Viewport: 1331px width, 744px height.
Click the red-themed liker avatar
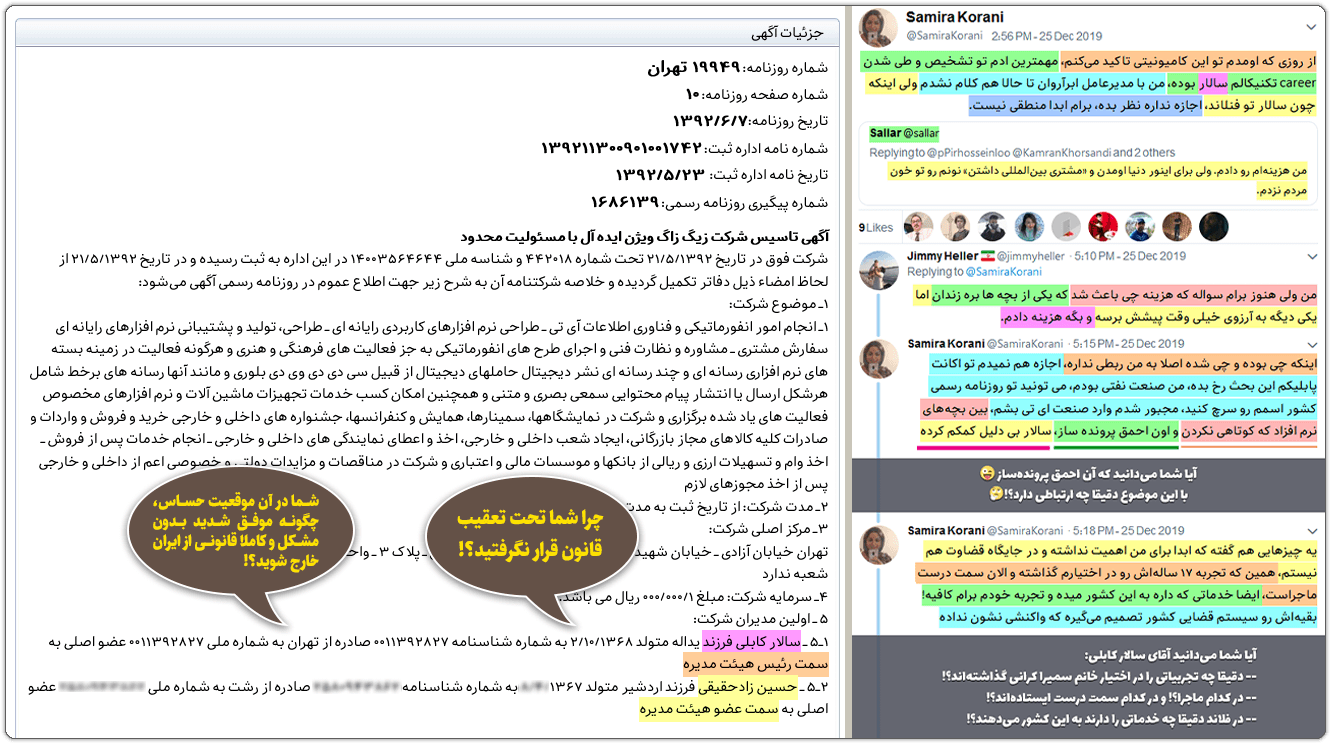[x=1102, y=227]
